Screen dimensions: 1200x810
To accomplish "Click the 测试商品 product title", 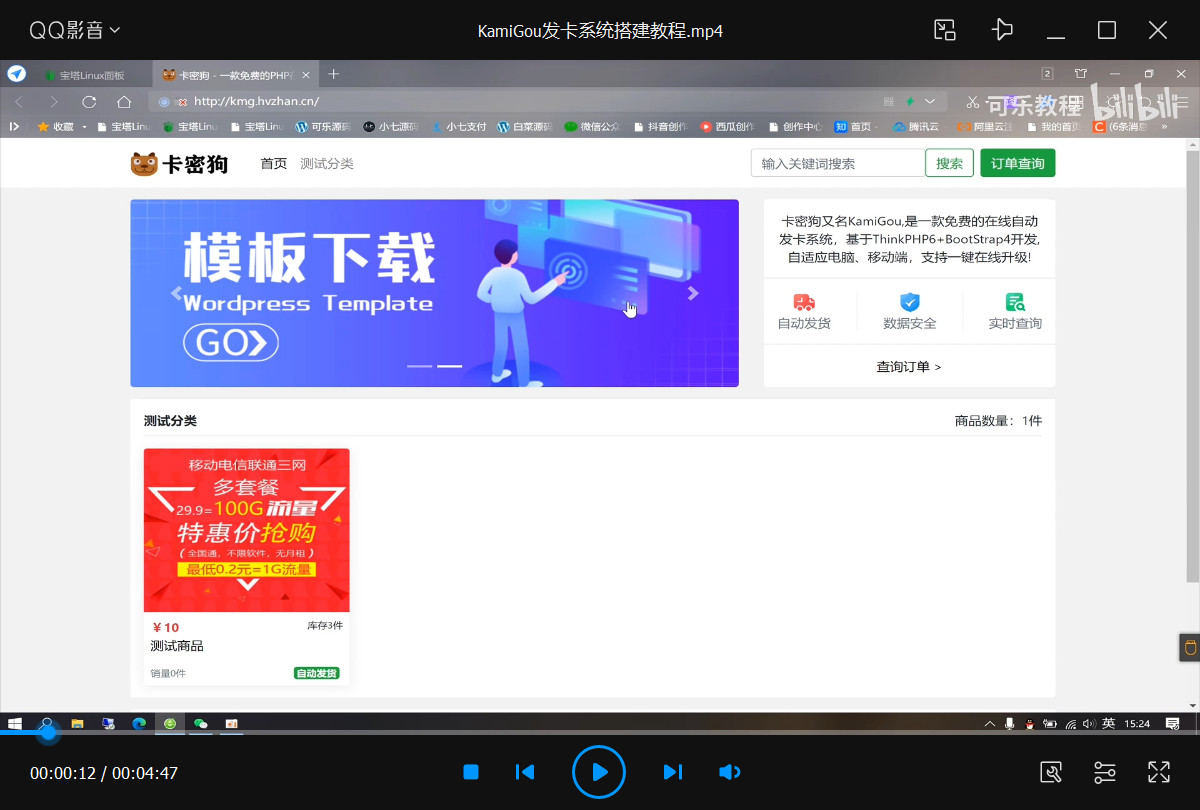I will (177, 646).
